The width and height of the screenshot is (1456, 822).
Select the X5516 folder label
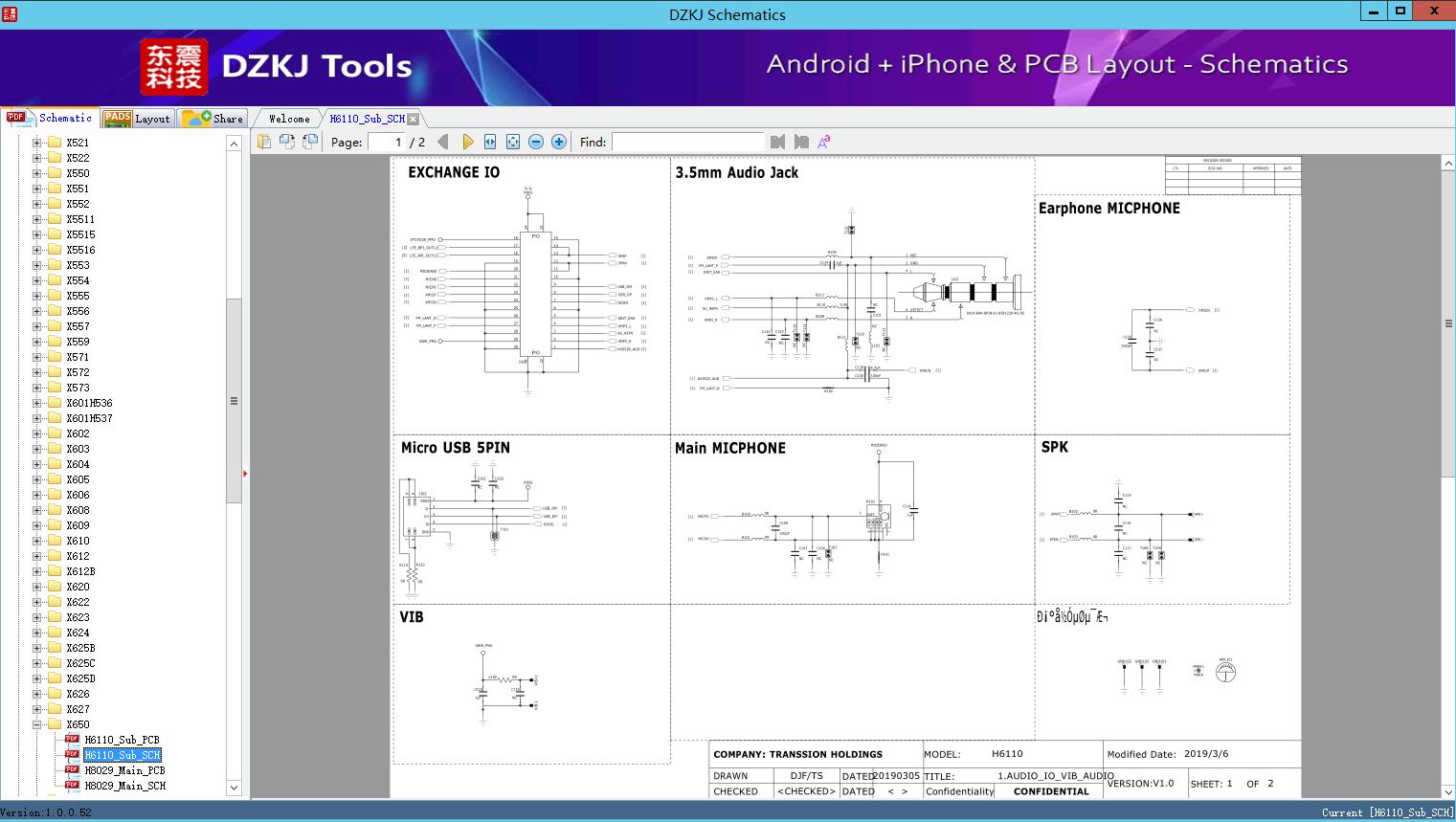pyautogui.click(x=80, y=250)
